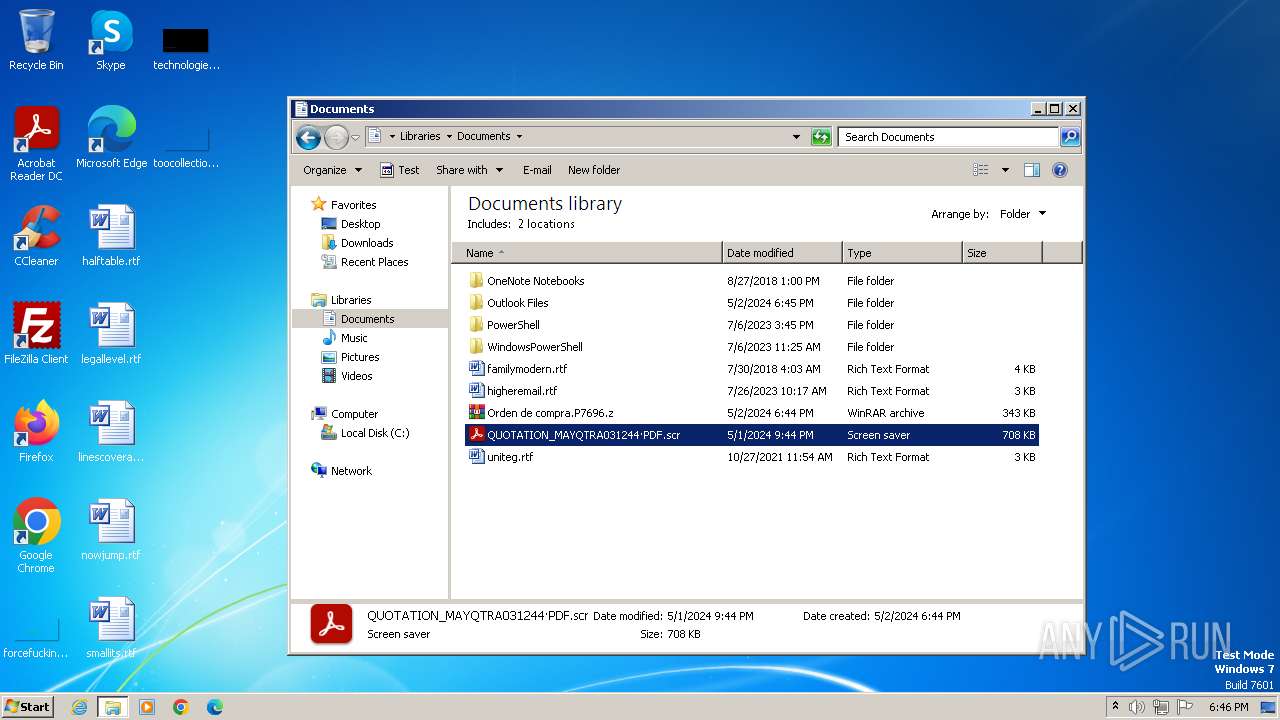
Task: Create a New folder
Action: (x=594, y=170)
